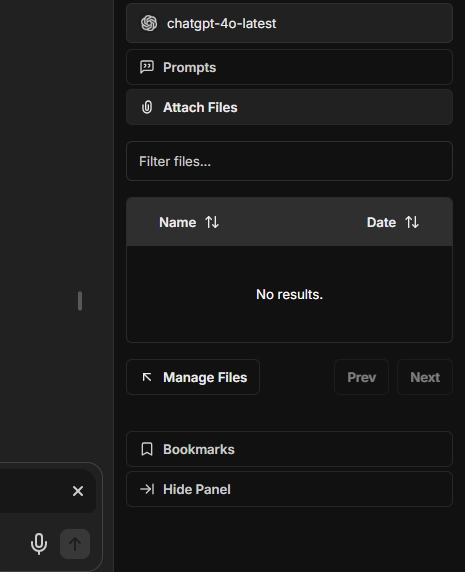465x572 pixels.
Task: Focus the Filter files input field
Action: click(289, 161)
